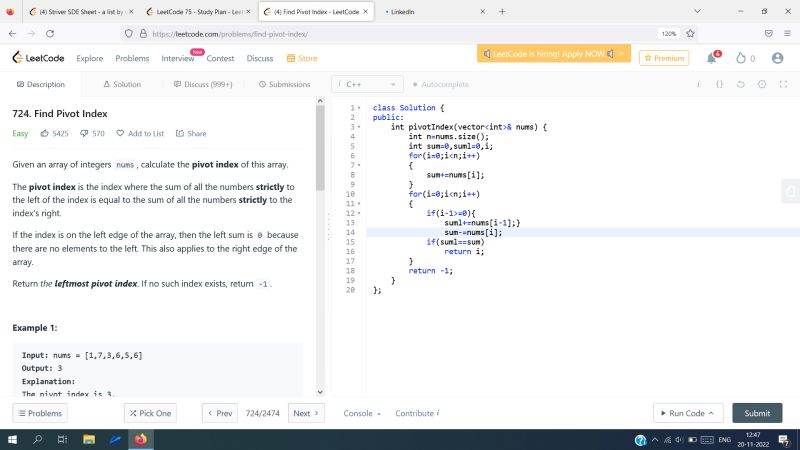
Task: Save to Pocket icon
Action: click(x=768, y=34)
